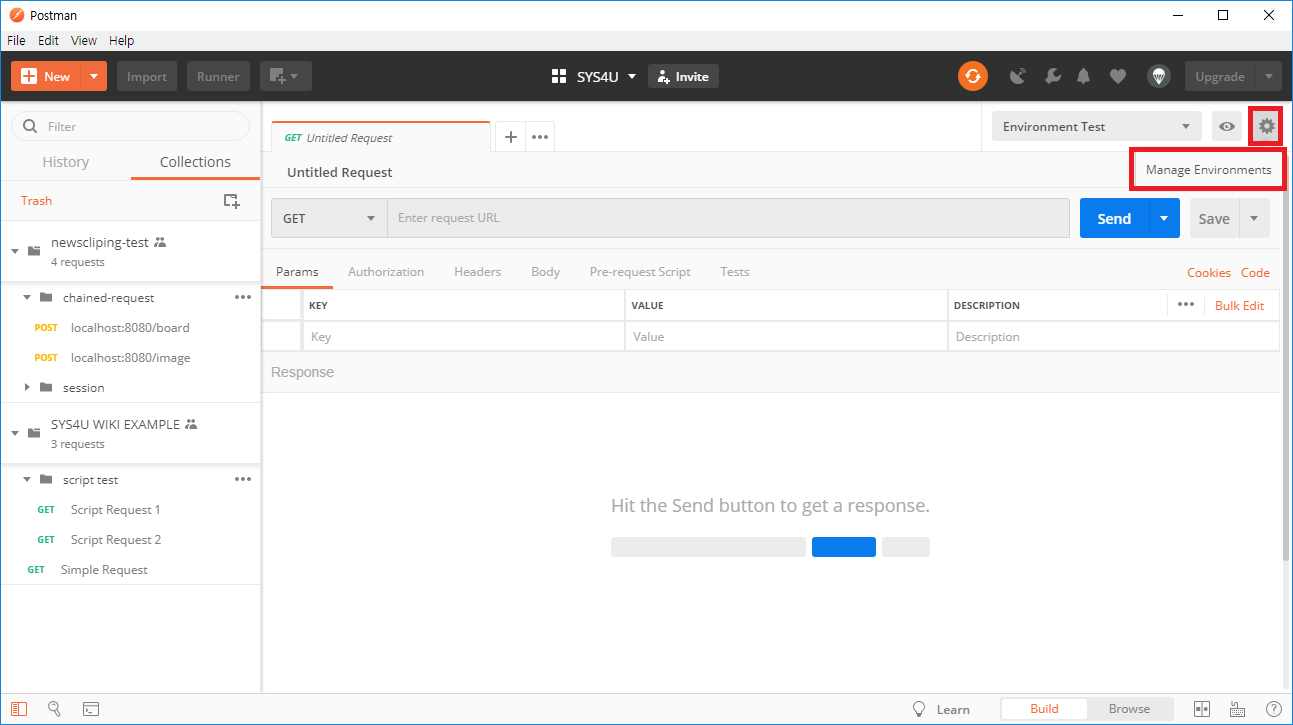Switch to the Collections tab
Image resolution: width=1293 pixels, height=725 pixels.
pos(195,162)
